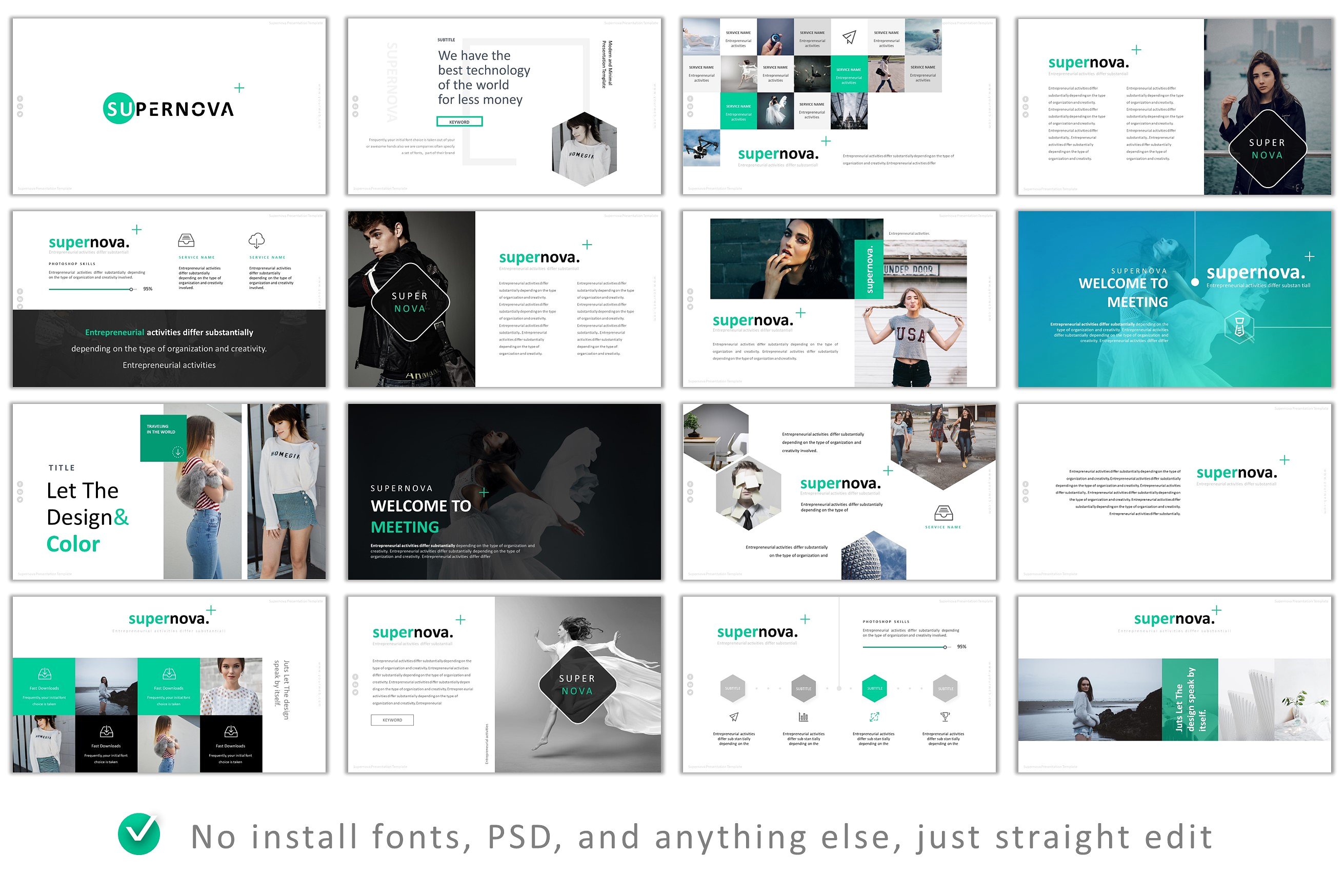The image size is (1344, 896).
Task: Click the trophy icon in the timeline slide
Action: tap(945, 716)
